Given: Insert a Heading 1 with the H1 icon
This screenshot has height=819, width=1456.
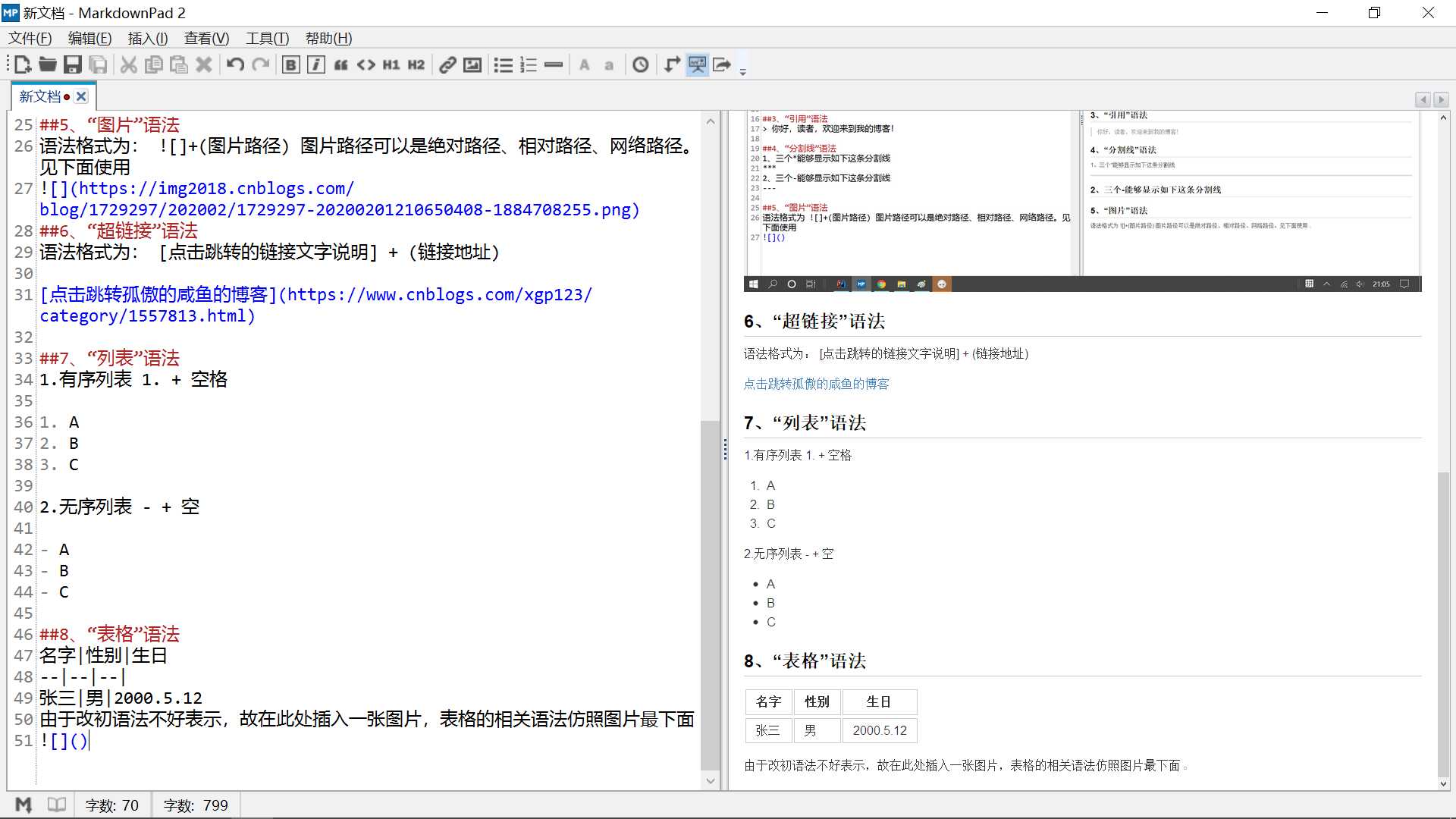Looking at the screenshot, I should pyautogui.click(x=391, y=64).
